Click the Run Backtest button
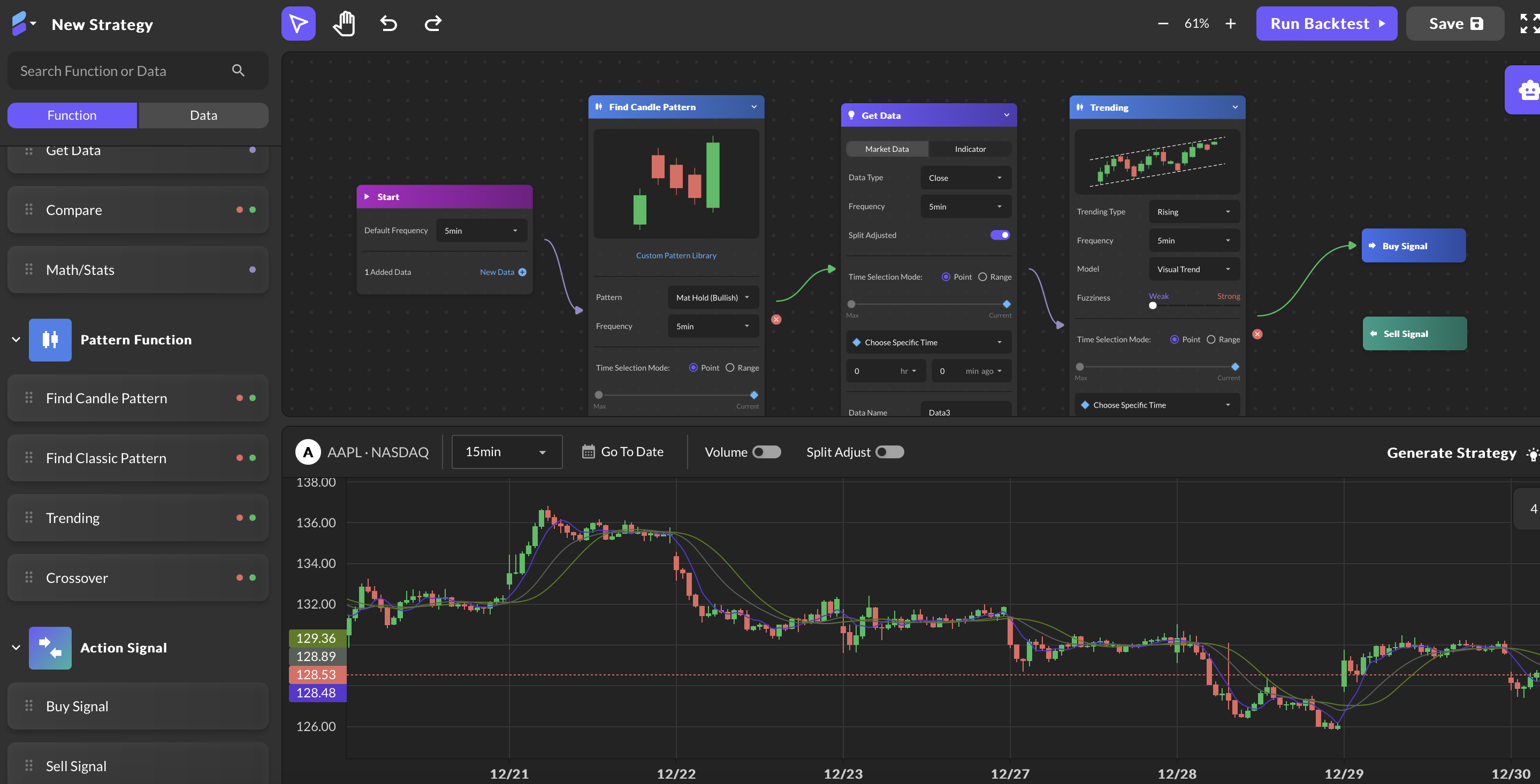This screenshot has height=784, width=1540. click(x=1326, y=24)
